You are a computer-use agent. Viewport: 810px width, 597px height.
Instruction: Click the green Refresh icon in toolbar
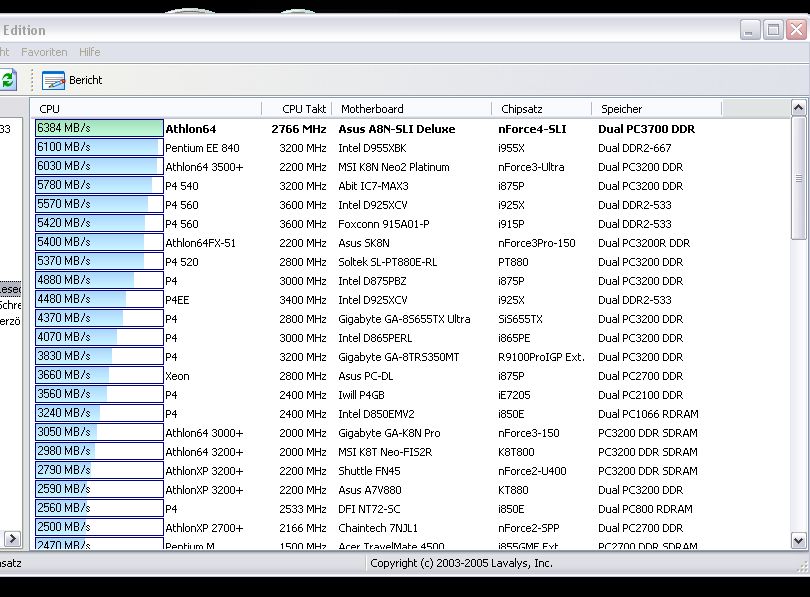pyautogui.click(x=8, y=80)
